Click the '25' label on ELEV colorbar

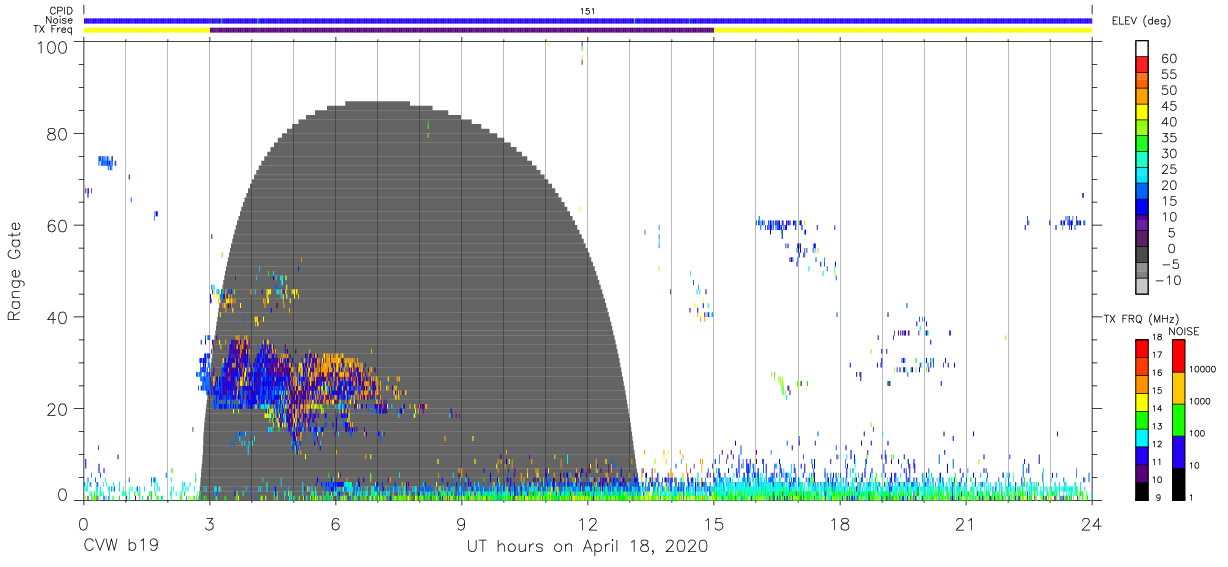(x=1169, y=169)
